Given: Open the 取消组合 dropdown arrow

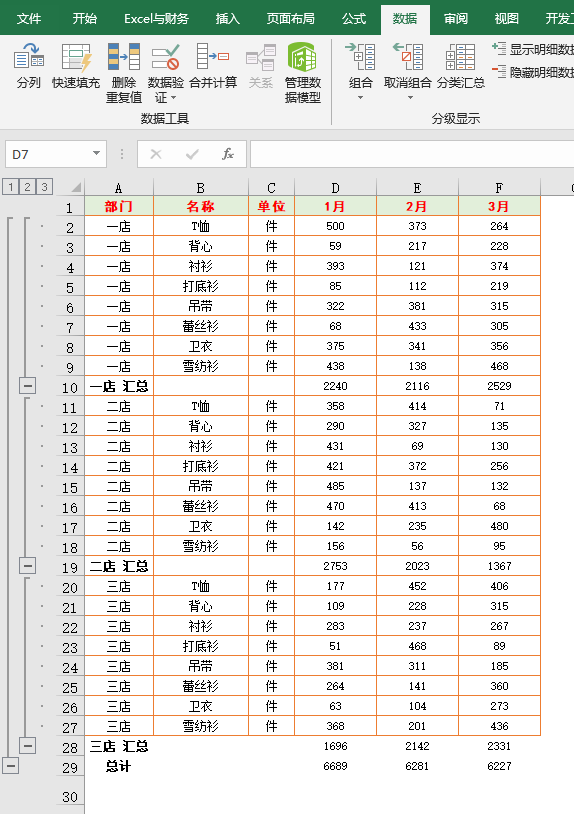Looking at the screenshot, I should tap(410, 98).
